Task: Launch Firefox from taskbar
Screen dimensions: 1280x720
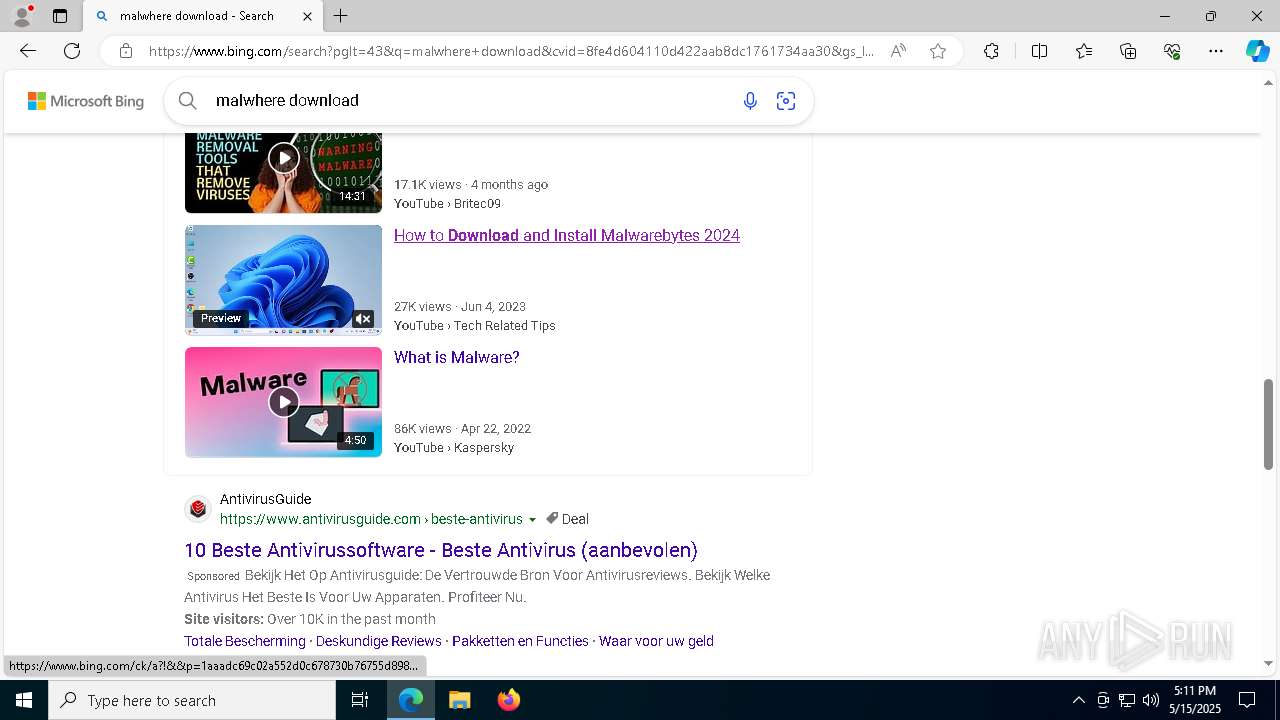Action: (x=509, y=700)
